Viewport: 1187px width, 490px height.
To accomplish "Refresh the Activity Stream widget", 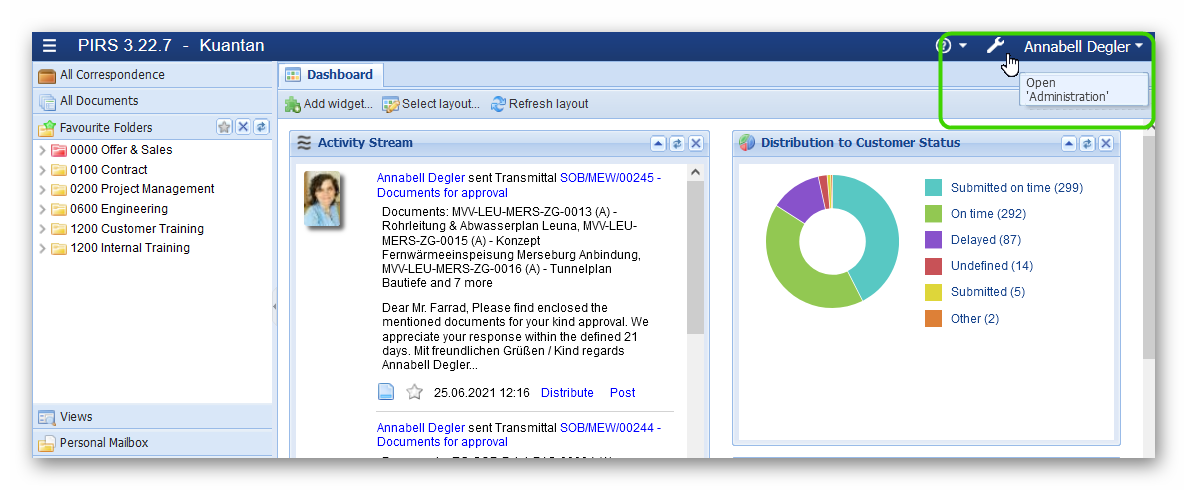I will coord(677,143).
